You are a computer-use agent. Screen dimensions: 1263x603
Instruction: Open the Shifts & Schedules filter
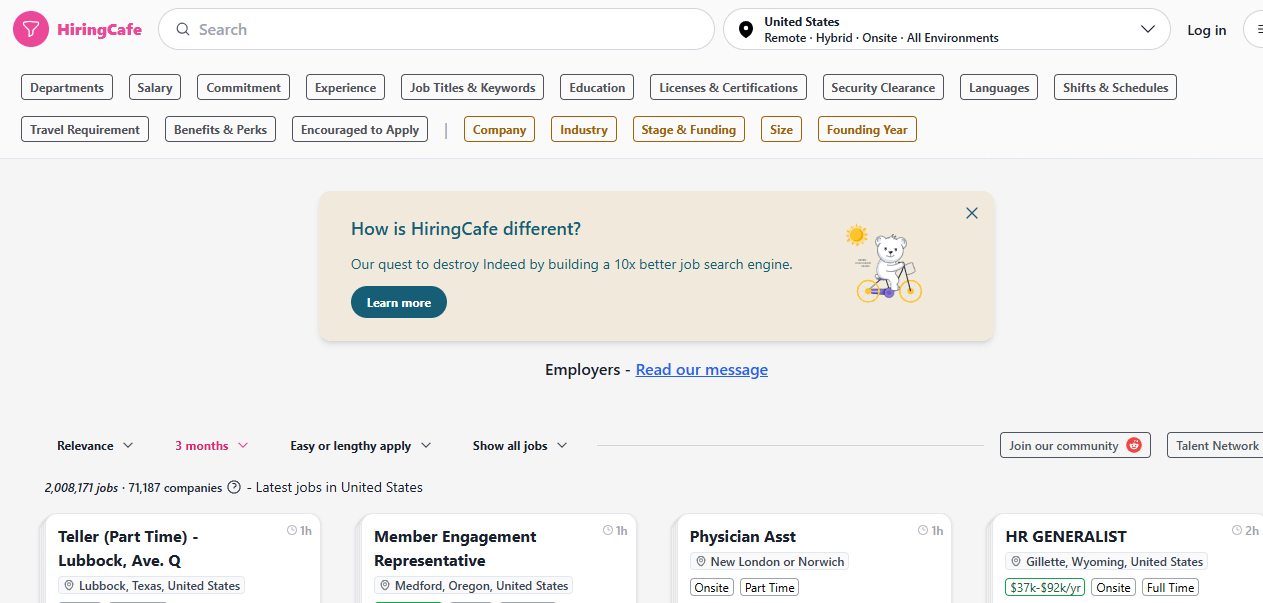(1116, 88)
